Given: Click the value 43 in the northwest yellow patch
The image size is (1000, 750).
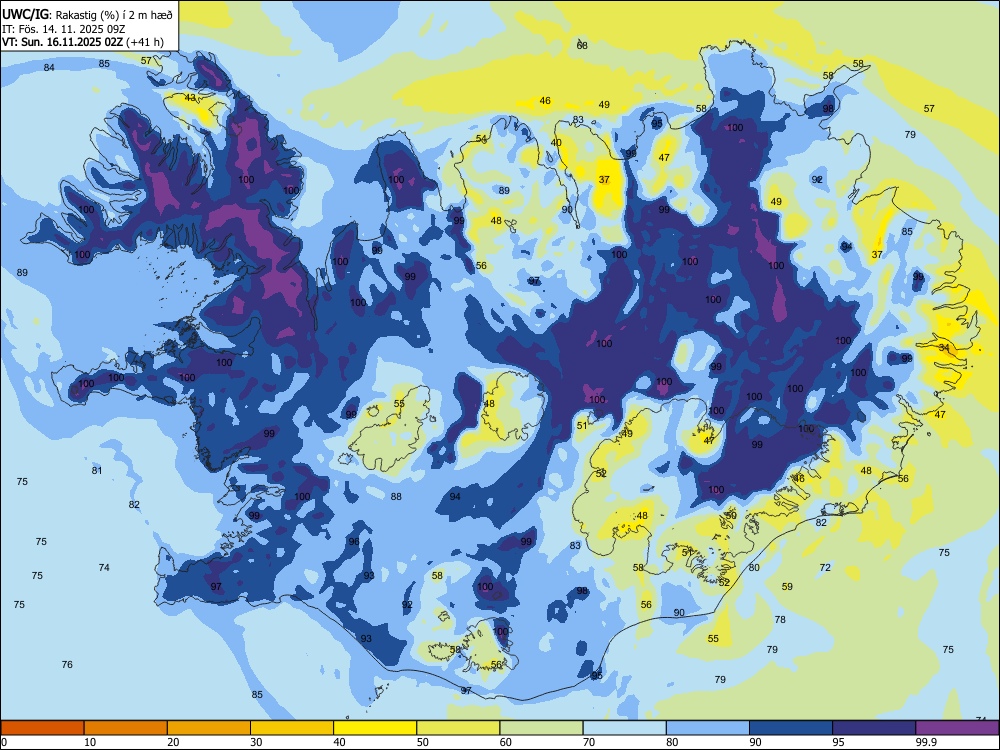Looking at the screenshot, I should click(x=190, y=98).
